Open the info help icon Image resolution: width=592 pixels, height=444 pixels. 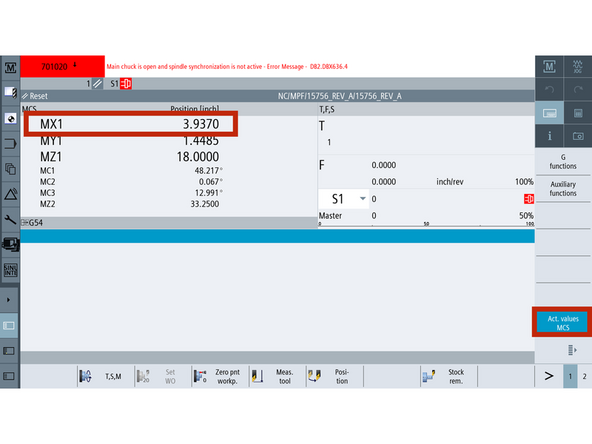click(x=549, y=136)
